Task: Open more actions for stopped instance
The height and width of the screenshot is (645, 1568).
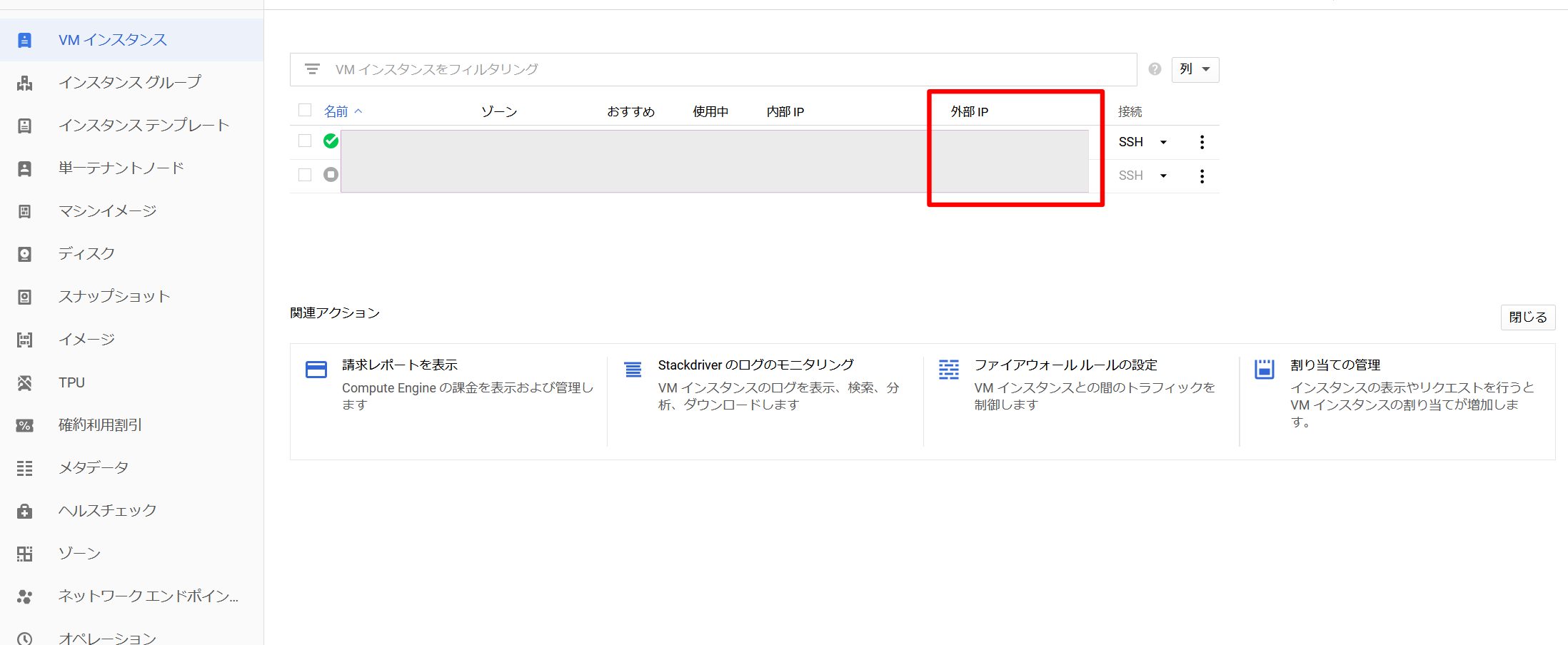Action: pos(1202,176)
